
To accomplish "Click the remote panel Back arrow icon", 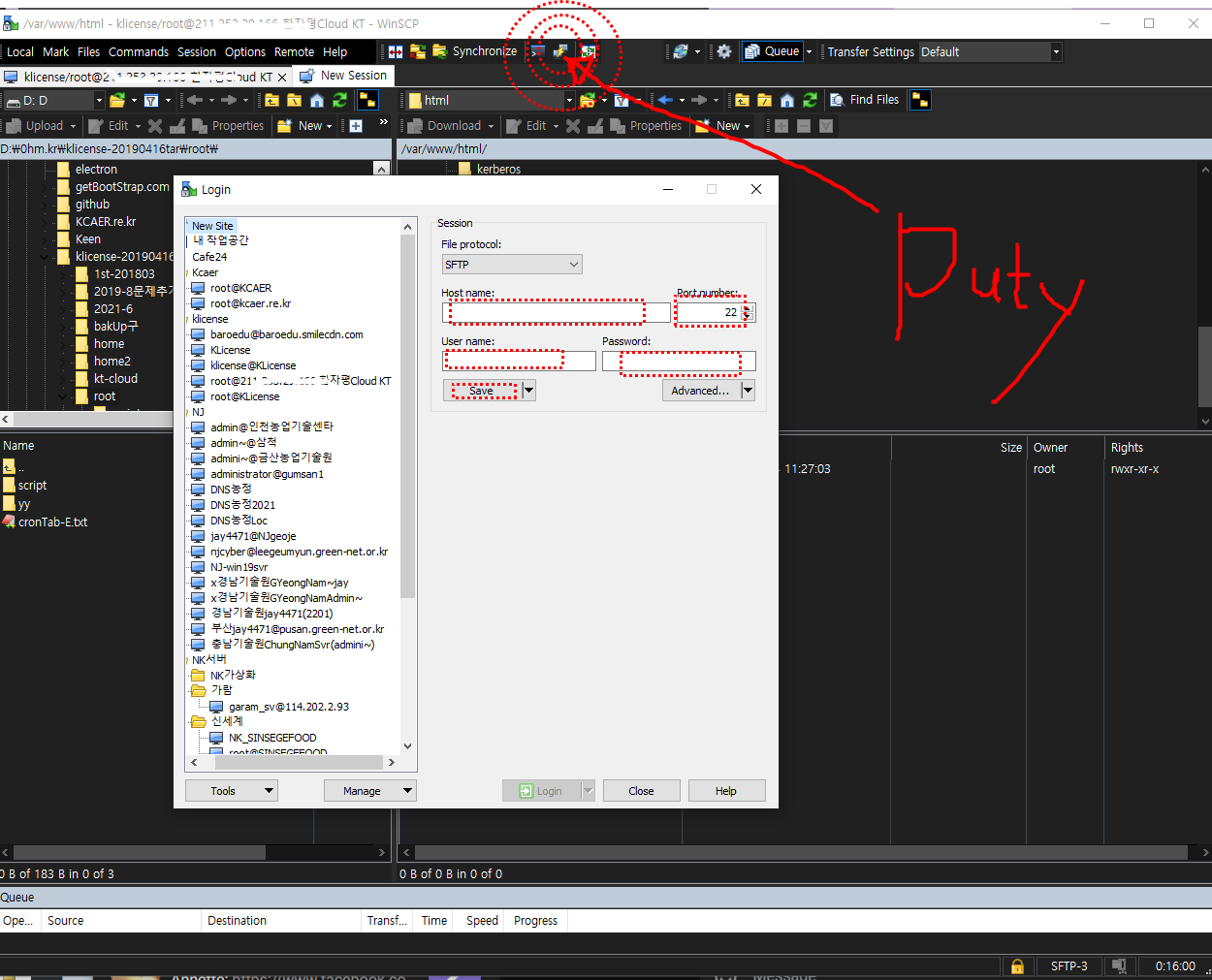I will tap(665, 100).
